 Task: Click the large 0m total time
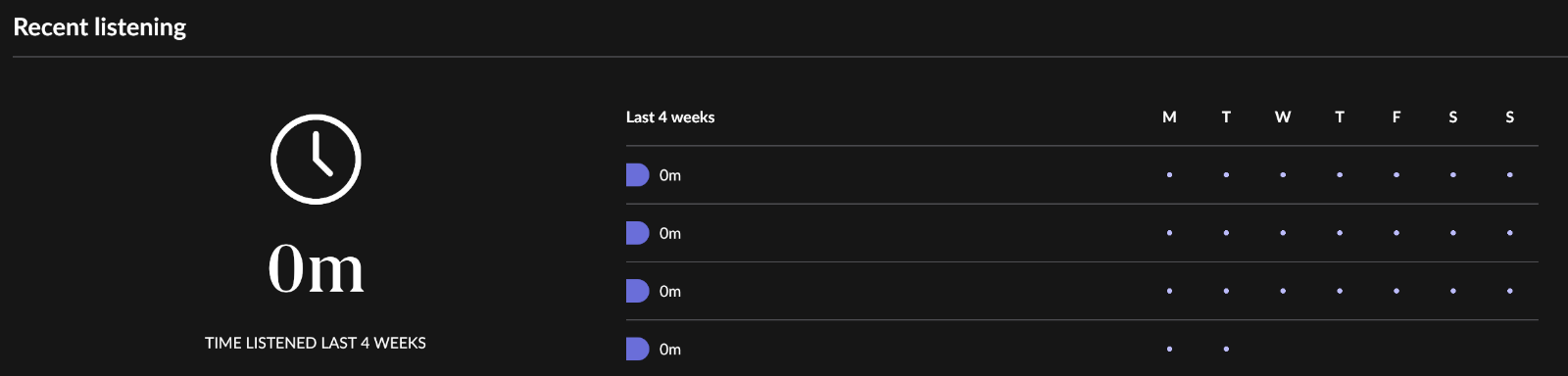tap(316, 269)
